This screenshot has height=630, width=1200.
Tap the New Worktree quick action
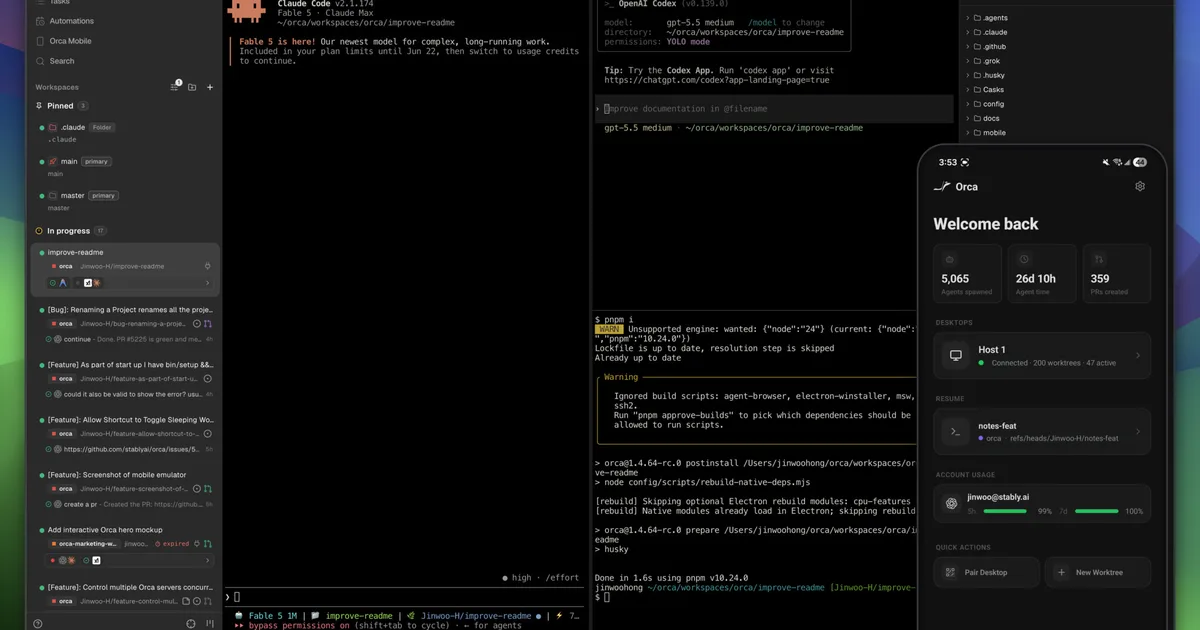(1098, 572)
